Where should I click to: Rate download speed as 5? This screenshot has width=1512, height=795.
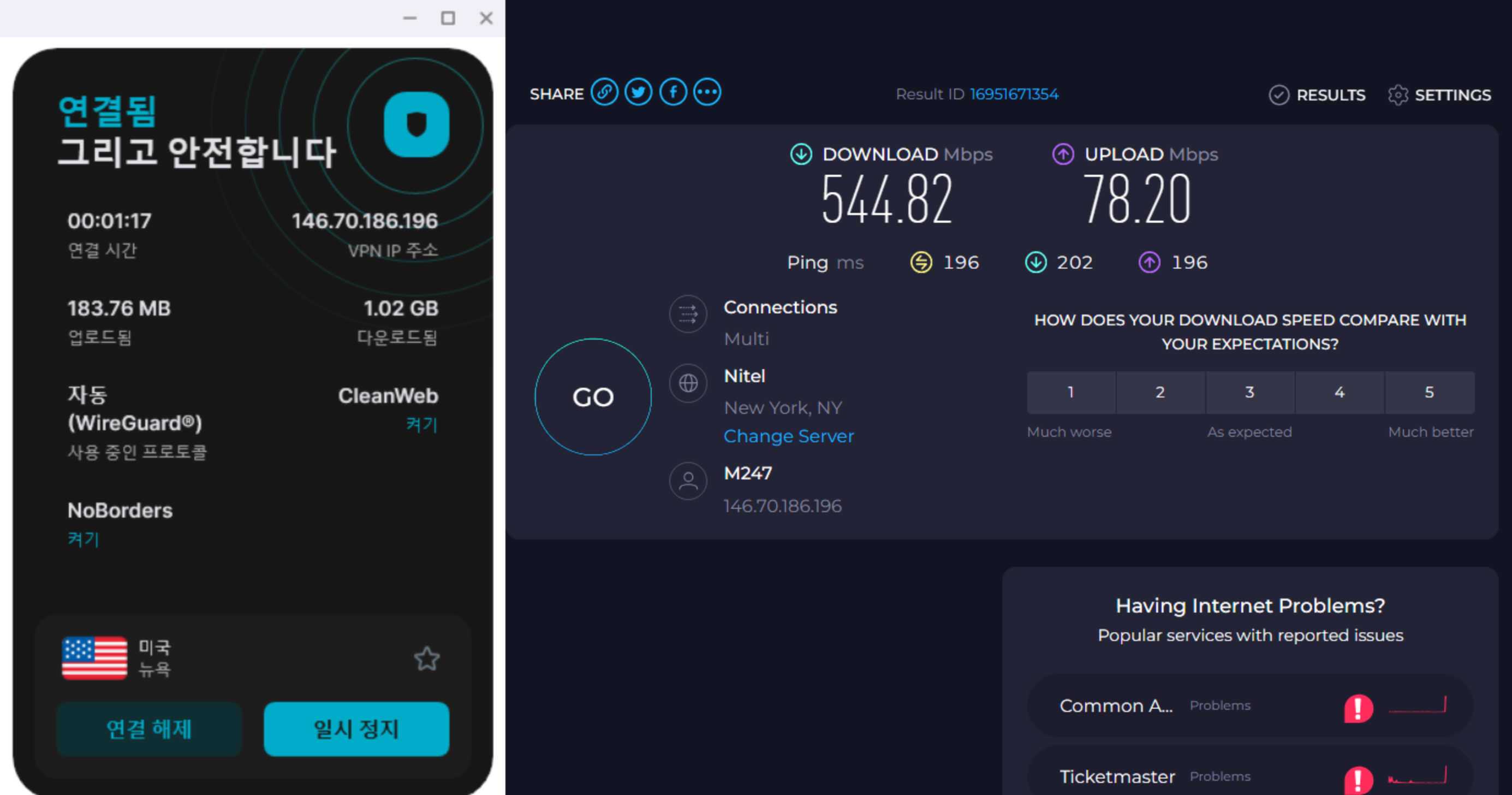coord(1428,392)
